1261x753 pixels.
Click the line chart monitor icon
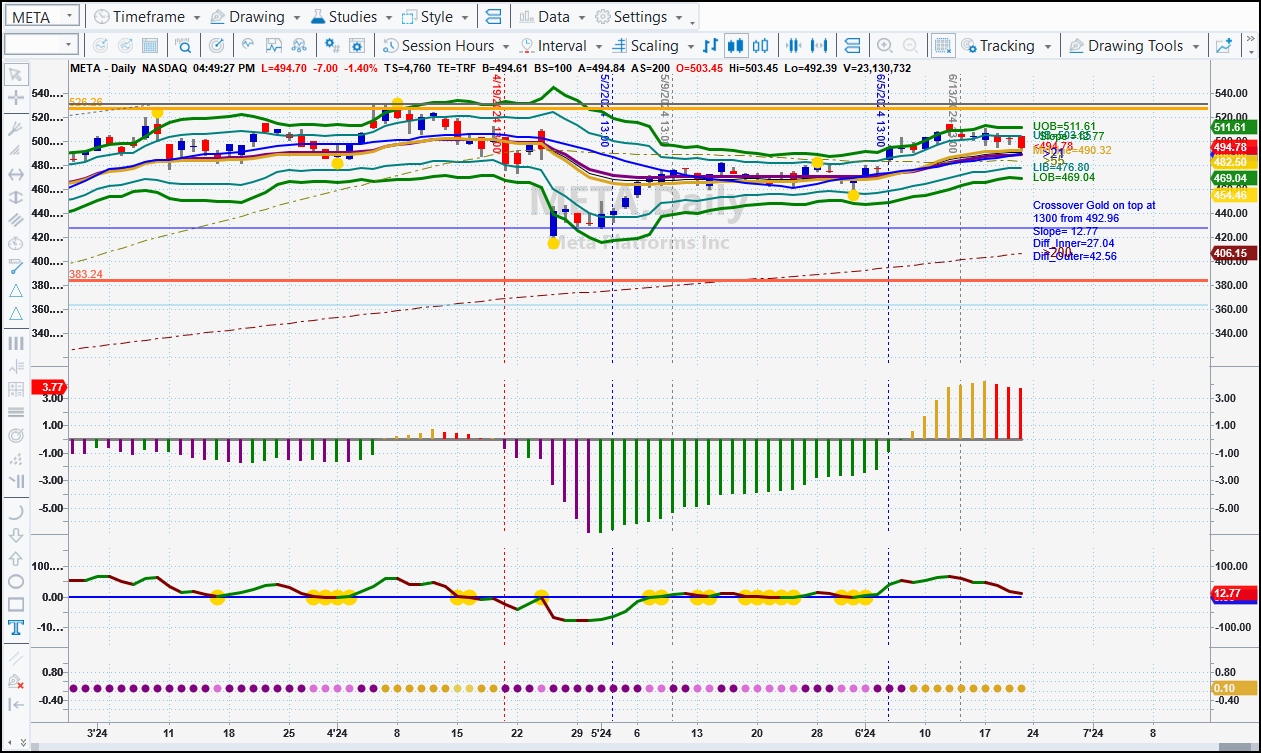(274, 45)
